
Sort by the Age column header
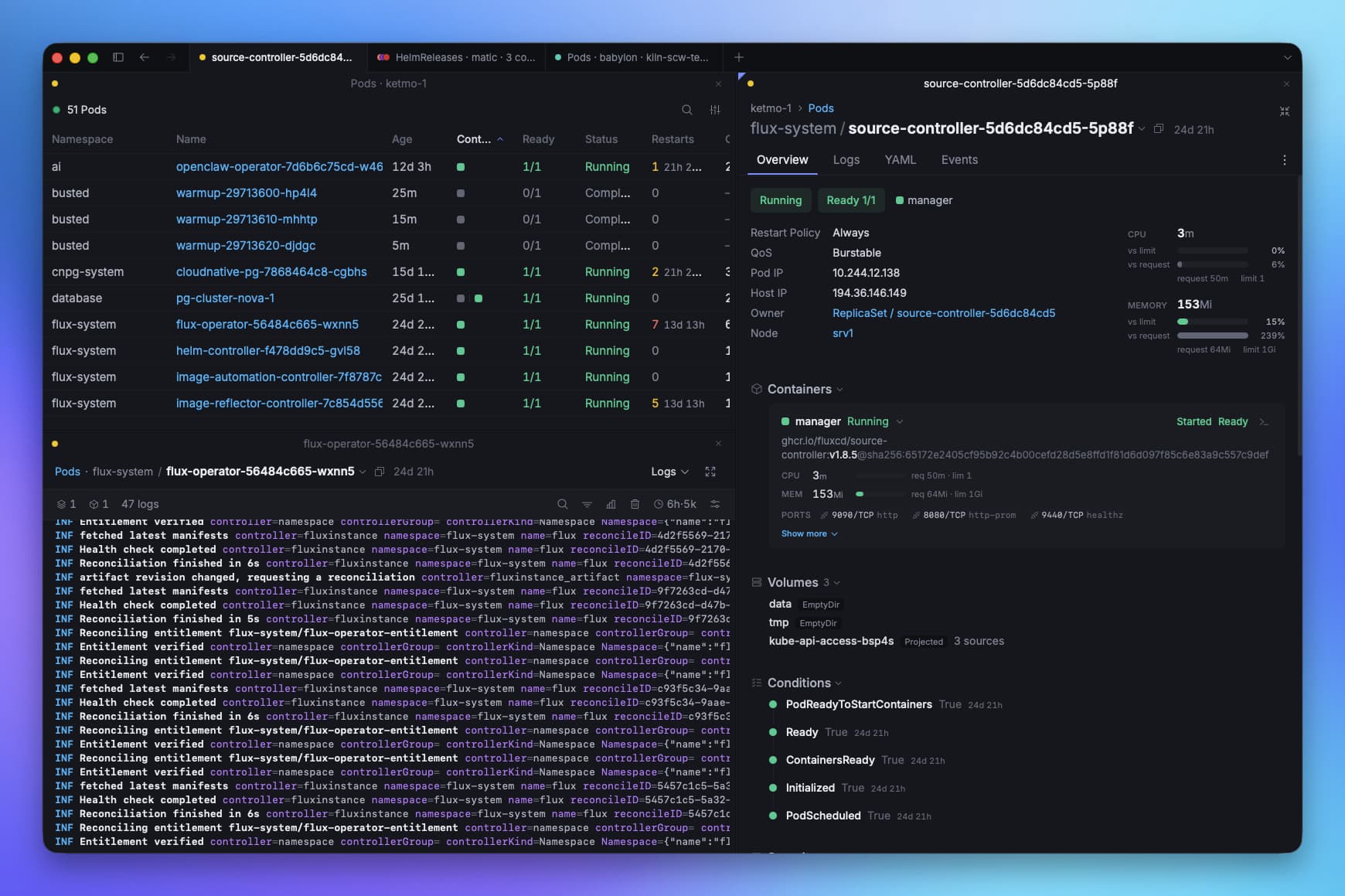click(402, 139)
